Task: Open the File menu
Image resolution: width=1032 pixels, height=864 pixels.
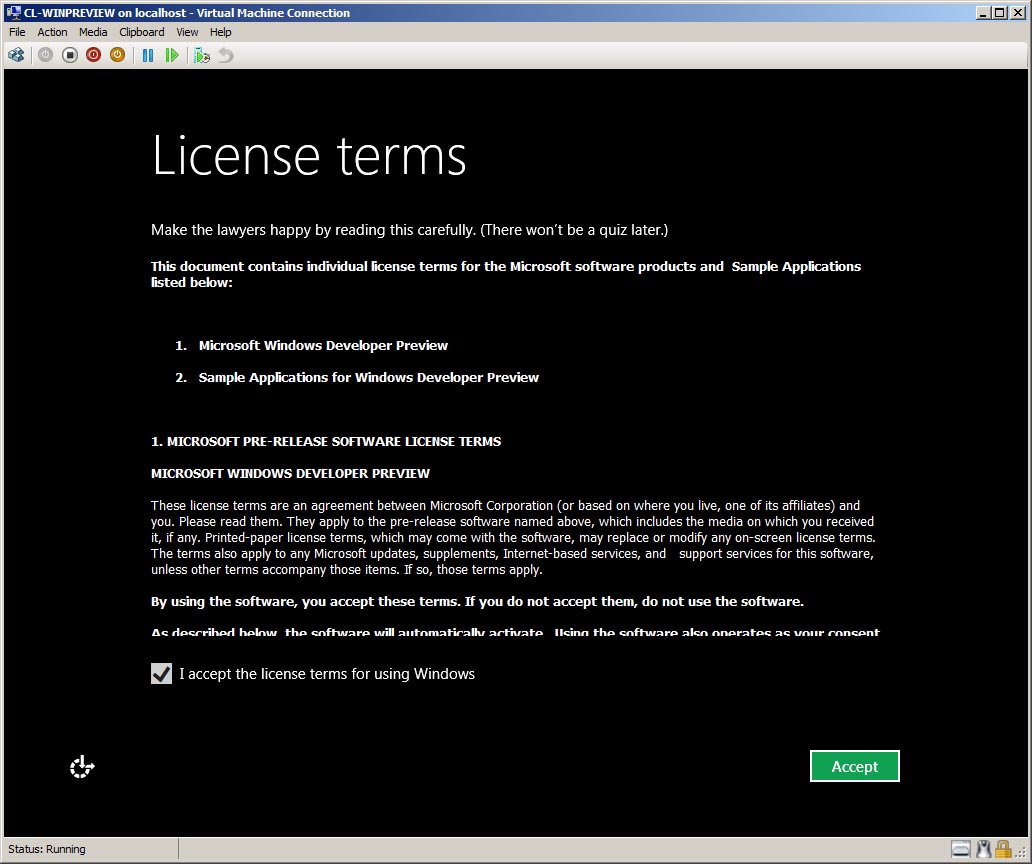Action: pos(17,32)
